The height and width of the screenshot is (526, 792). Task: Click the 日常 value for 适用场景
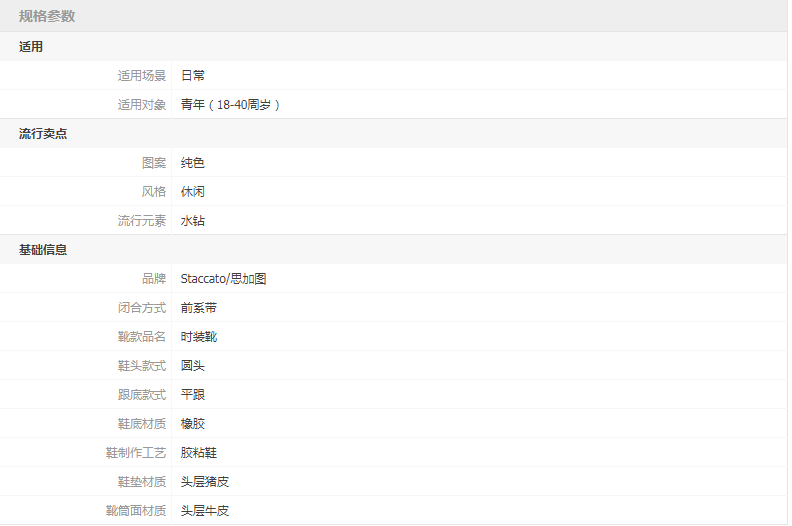tap(193, 75)
